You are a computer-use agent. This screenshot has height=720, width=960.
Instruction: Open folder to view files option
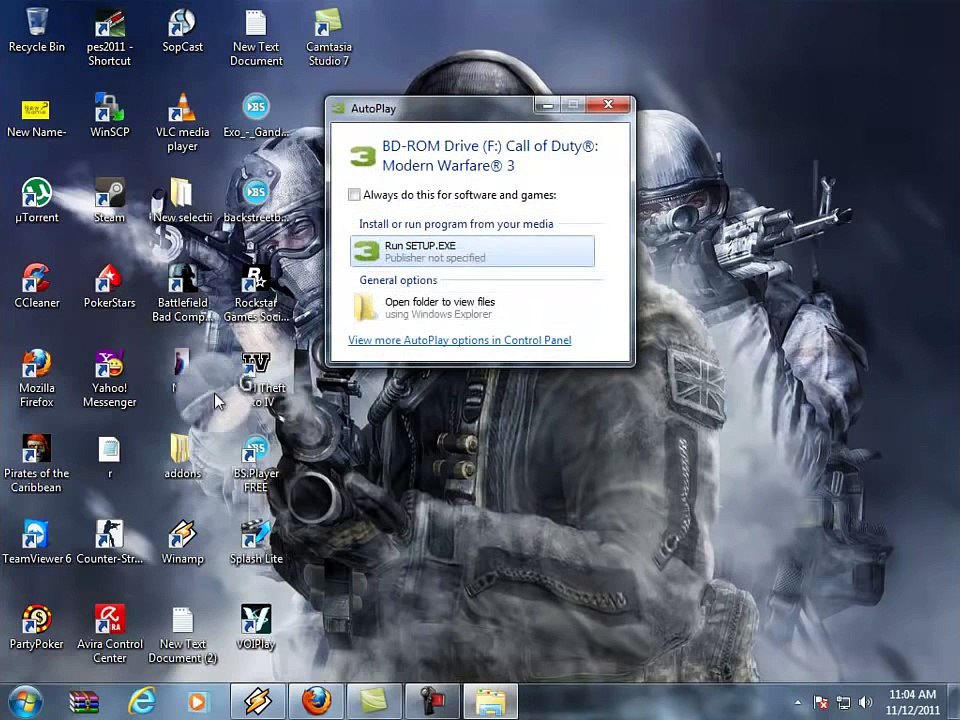(472, 307)
